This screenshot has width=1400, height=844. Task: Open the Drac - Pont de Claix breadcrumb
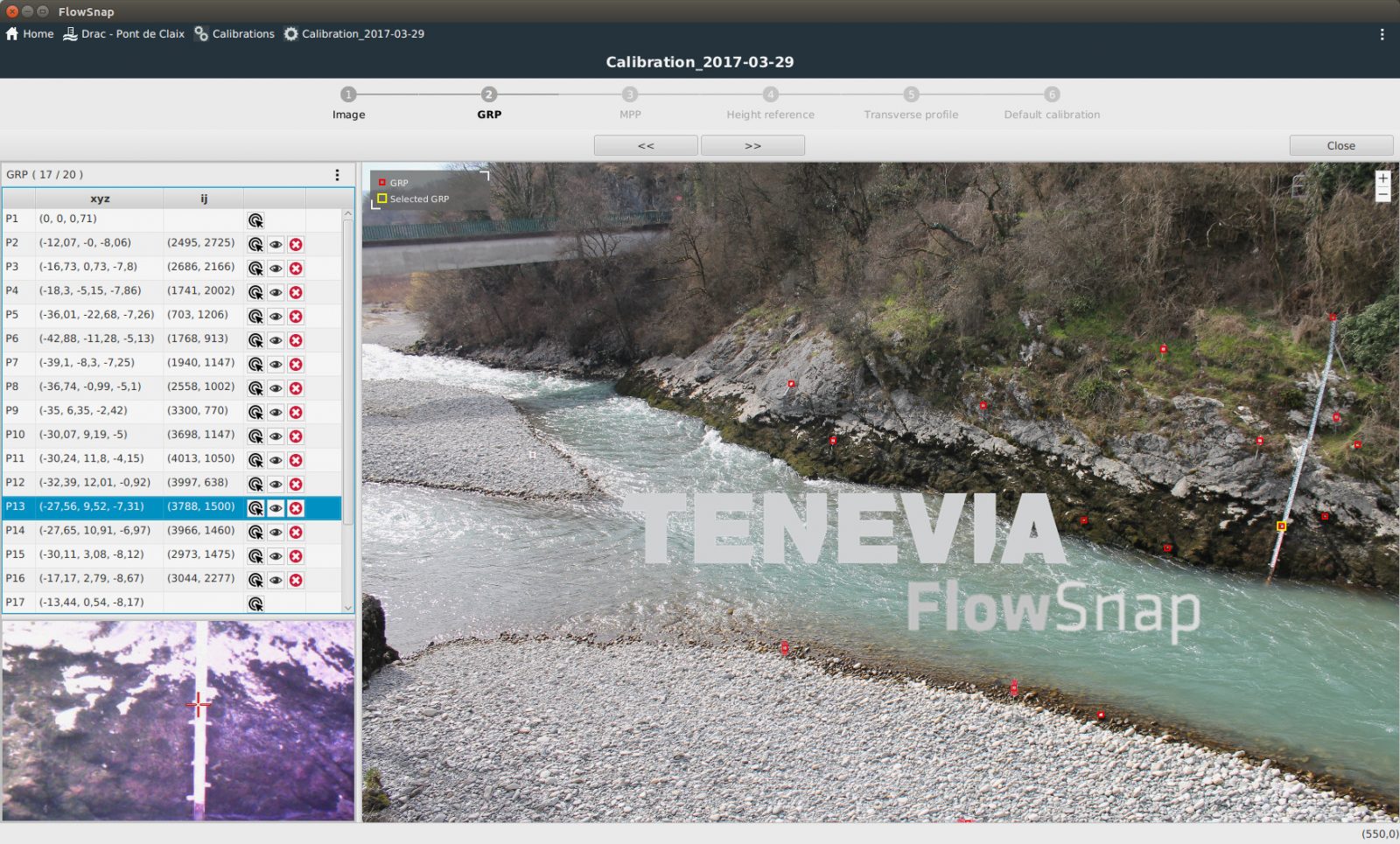pyautogui.click(x=133, y=34)
